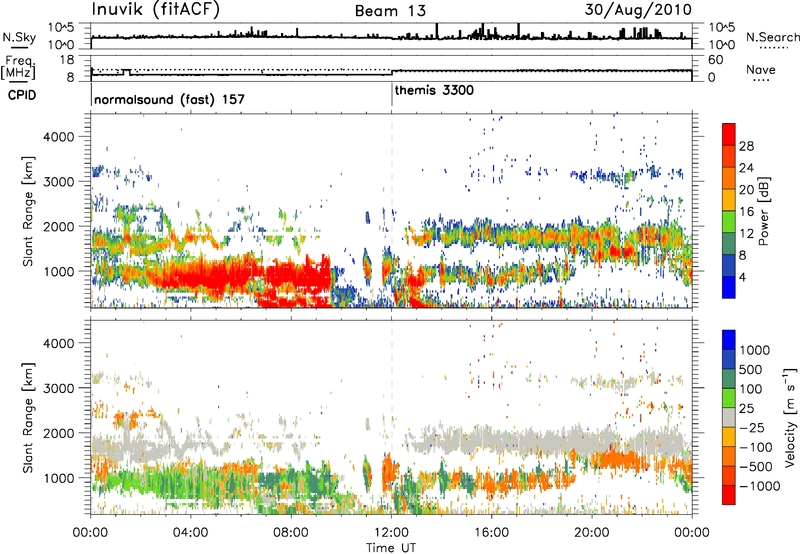Image resolution: width=800 pixels, height=554 pixels.
Task: Click '3000' on velocity panel range axis
Action: pyautogui.click(x=59, y=388)
